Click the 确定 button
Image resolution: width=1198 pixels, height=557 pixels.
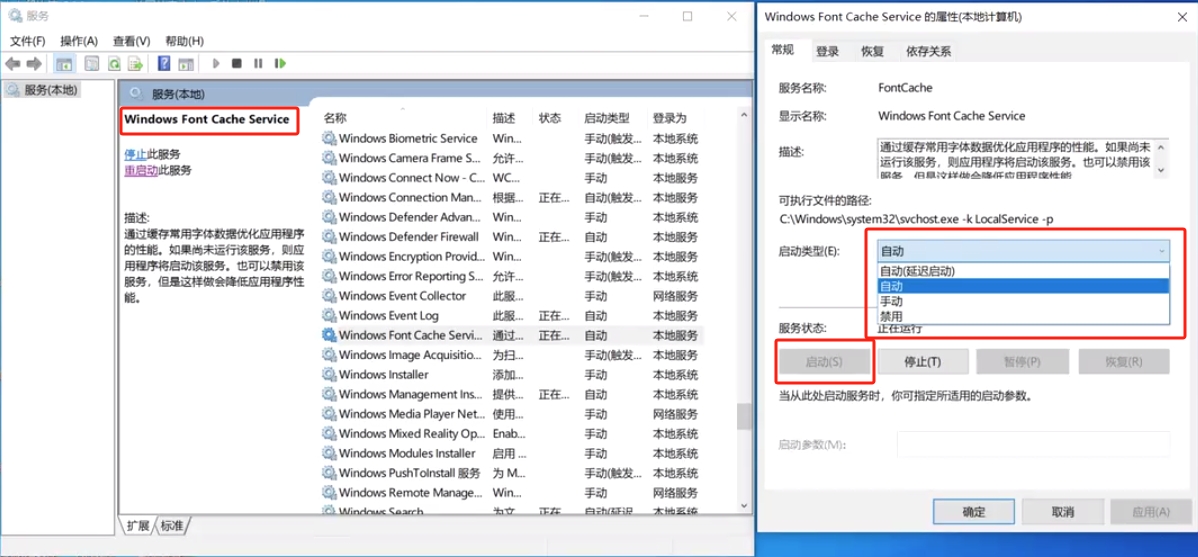pyautogui.click(x=974, y=512)
